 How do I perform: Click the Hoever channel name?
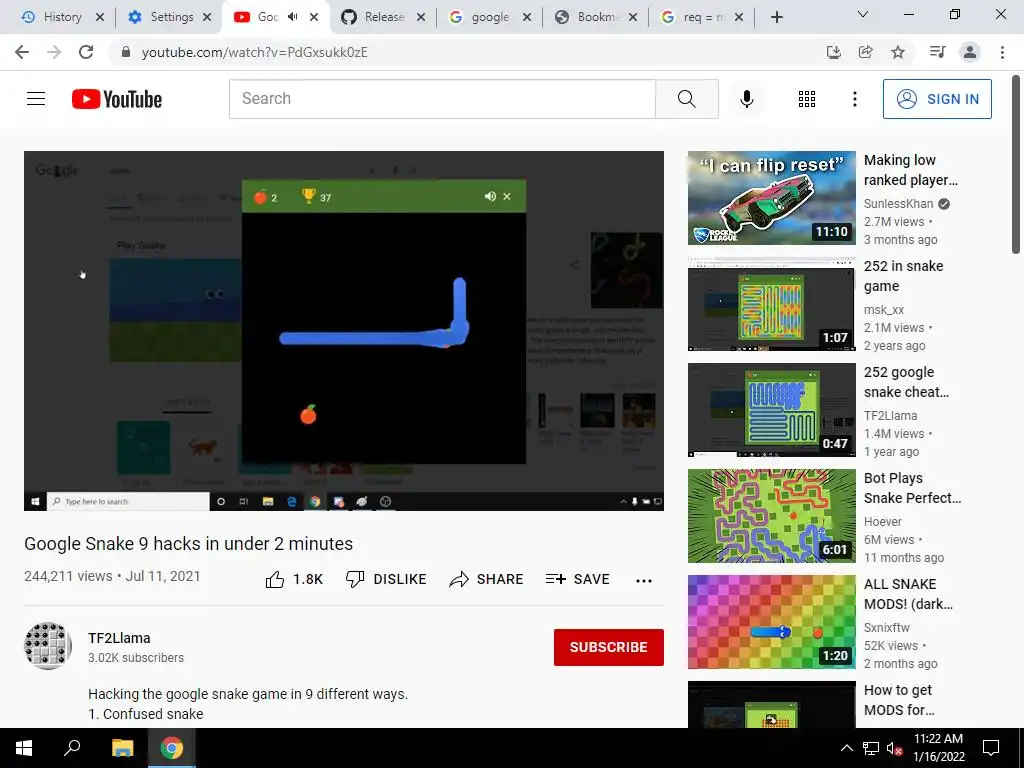[882, 522]
